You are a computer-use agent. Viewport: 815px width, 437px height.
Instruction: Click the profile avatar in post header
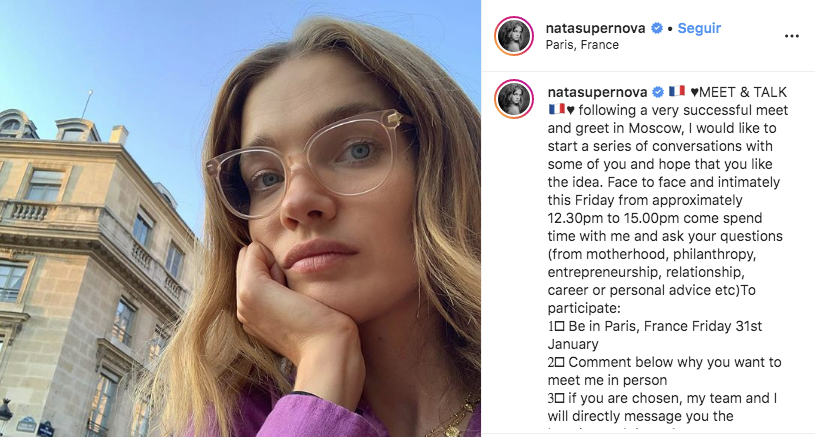coord(514,36)
